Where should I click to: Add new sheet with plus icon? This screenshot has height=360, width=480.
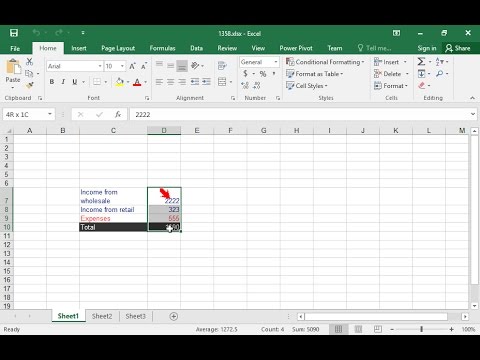(x=174, y=316)
